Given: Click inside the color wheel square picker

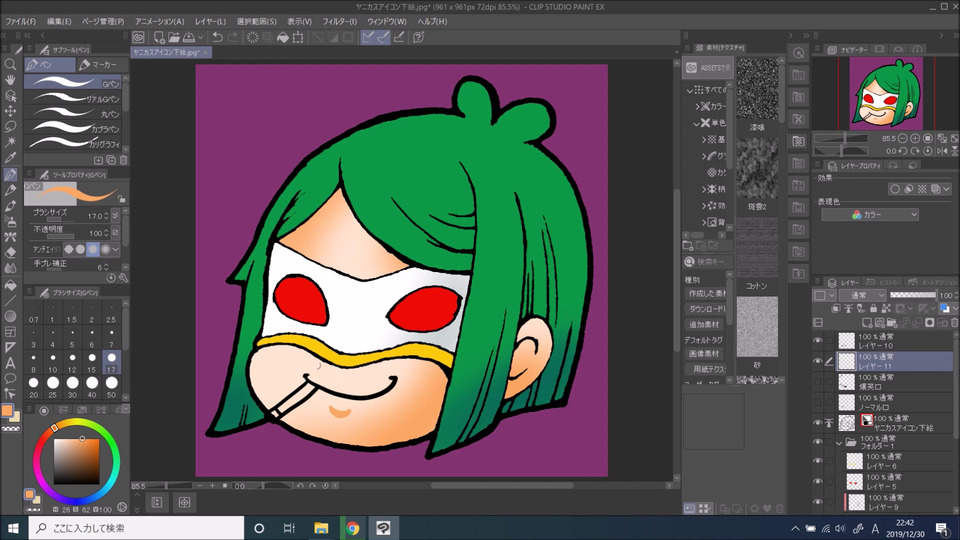Looking at the screenshot, I should coord(76,462).
